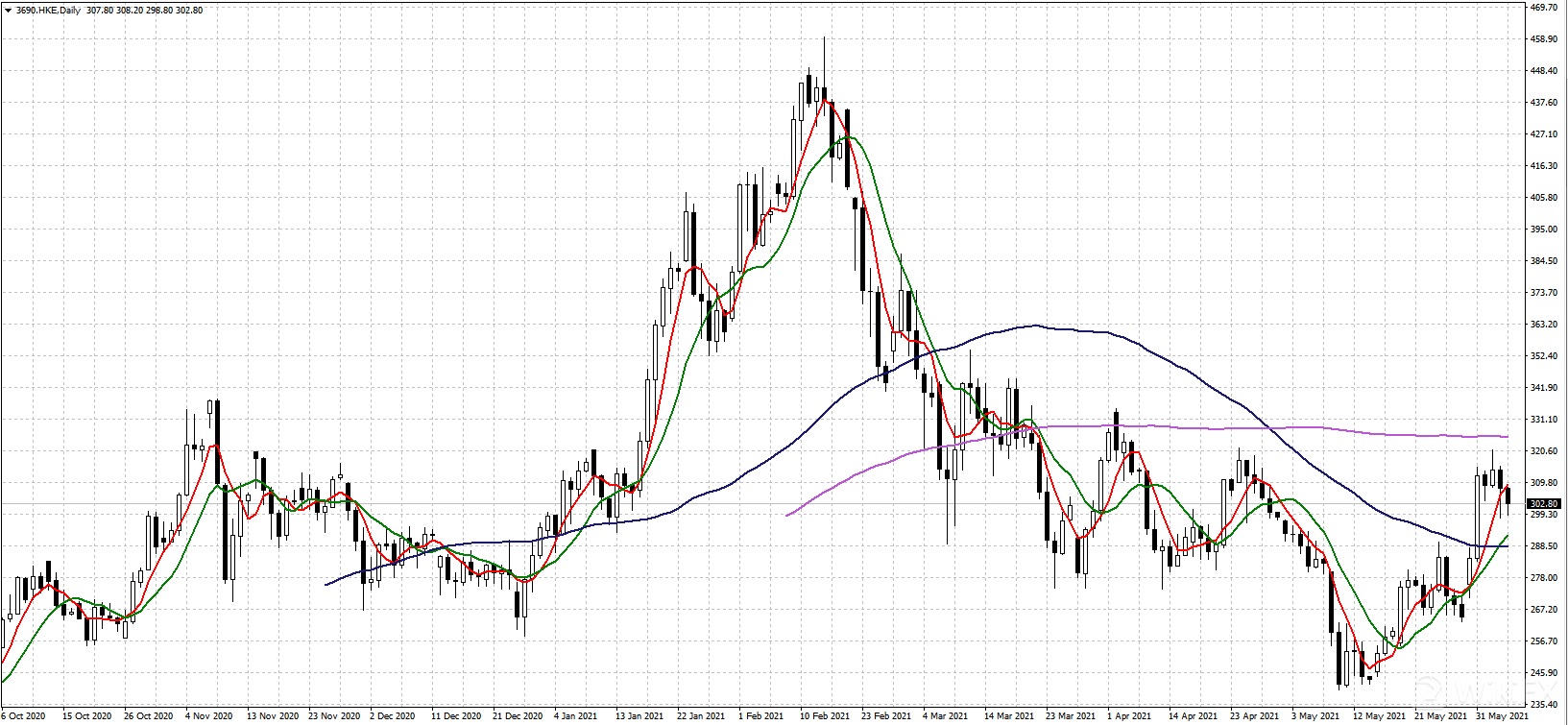Viewport: 1568px width, 725px height.
Task: Click the 31 May 2021 date label
Action: tap(1502, 716)
